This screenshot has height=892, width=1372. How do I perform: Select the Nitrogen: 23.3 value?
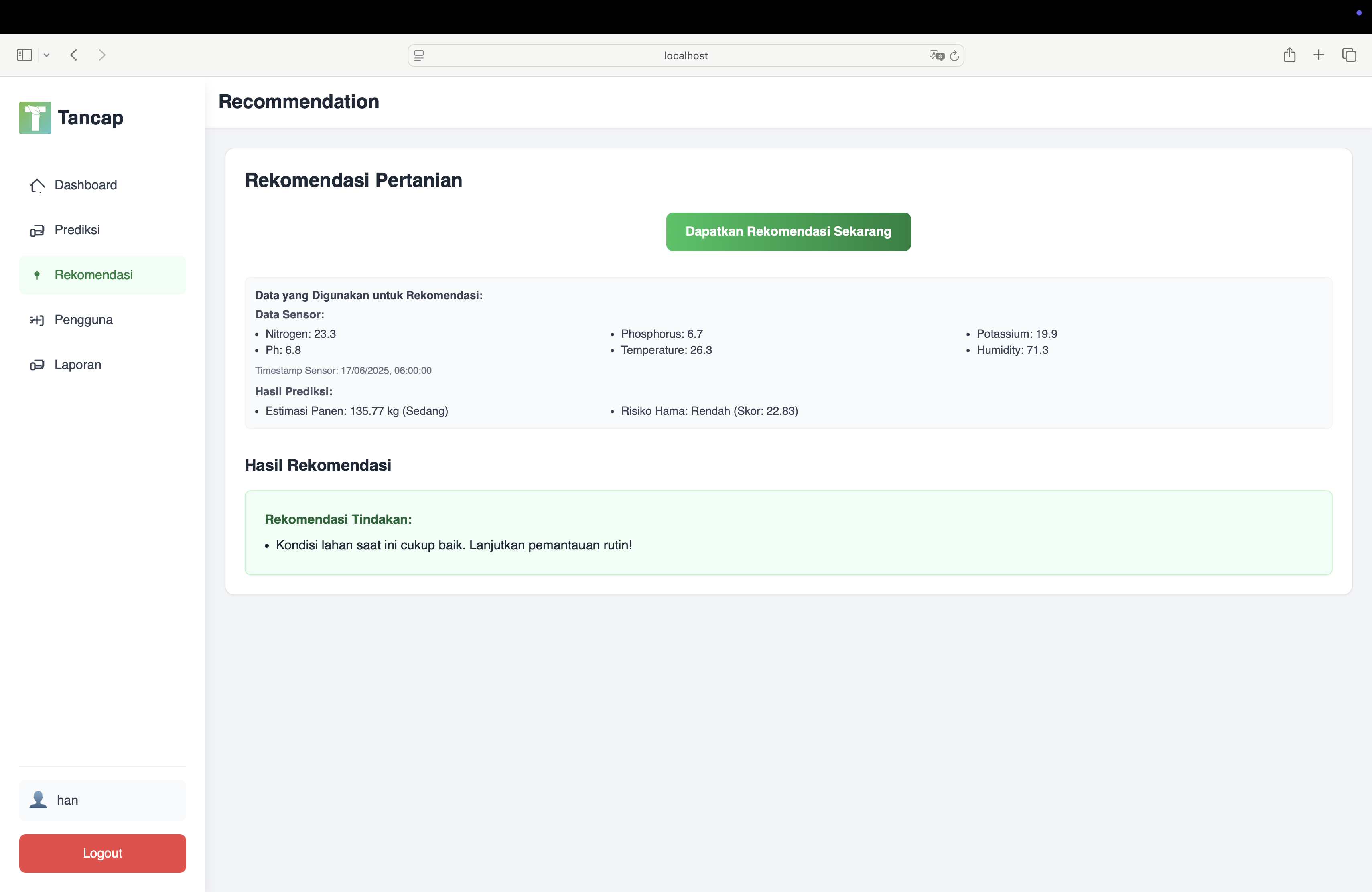(x=300, y=334)
